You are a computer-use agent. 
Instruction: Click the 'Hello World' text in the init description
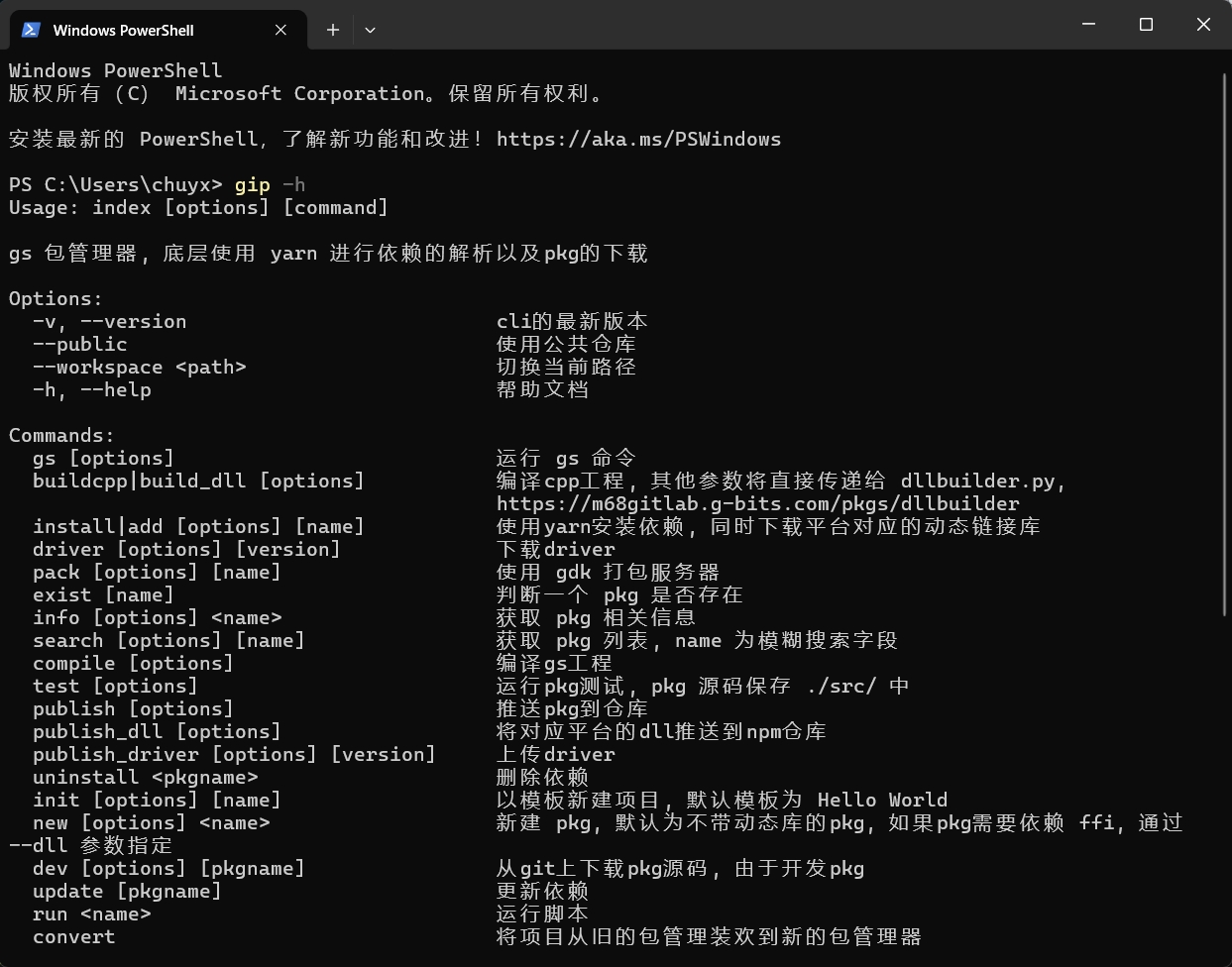[882, 801]
